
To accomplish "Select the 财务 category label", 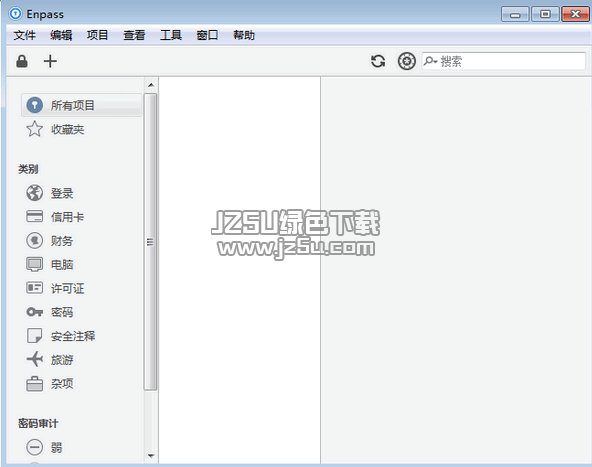I will pos(62,241).
